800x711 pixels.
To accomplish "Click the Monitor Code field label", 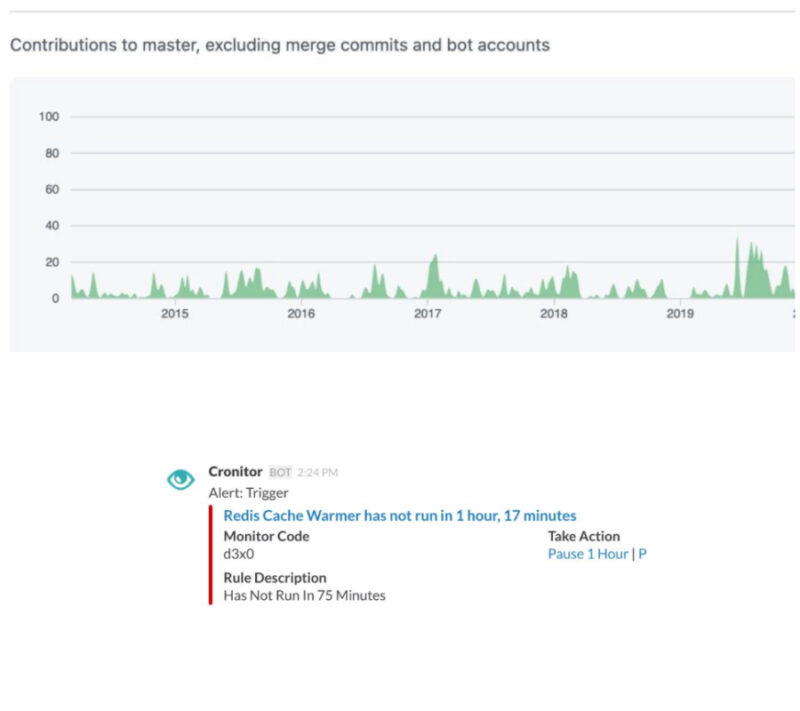I will [266, 537].
